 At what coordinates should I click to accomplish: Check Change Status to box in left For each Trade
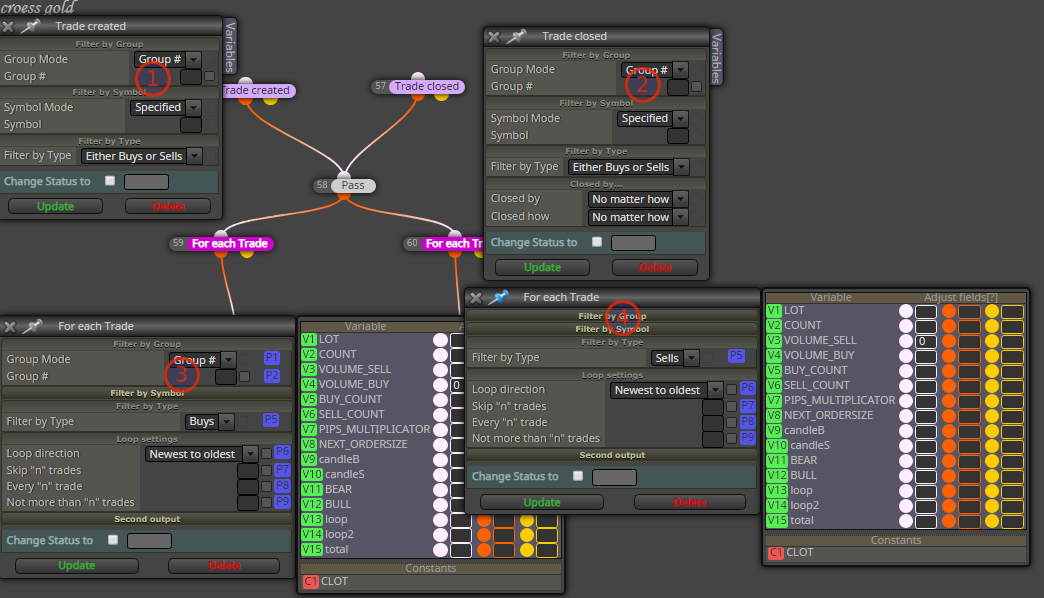click(113, 539)
